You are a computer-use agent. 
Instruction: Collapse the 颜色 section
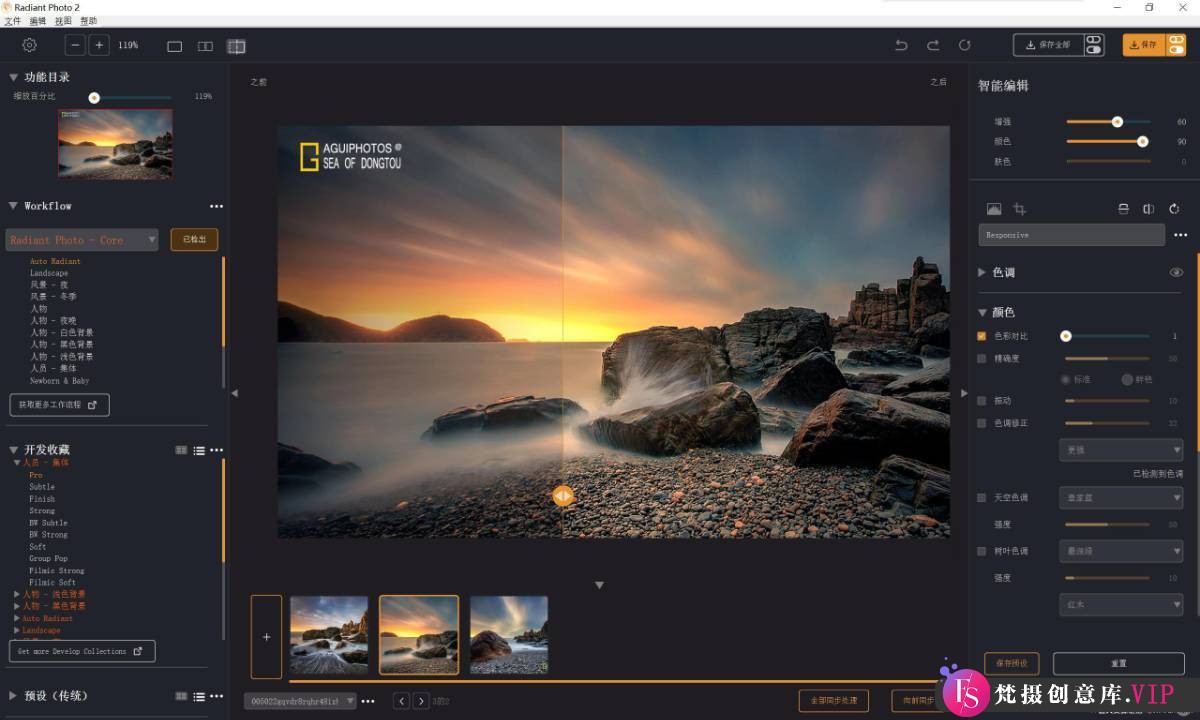pyautogui.click(x=982, y=312)
